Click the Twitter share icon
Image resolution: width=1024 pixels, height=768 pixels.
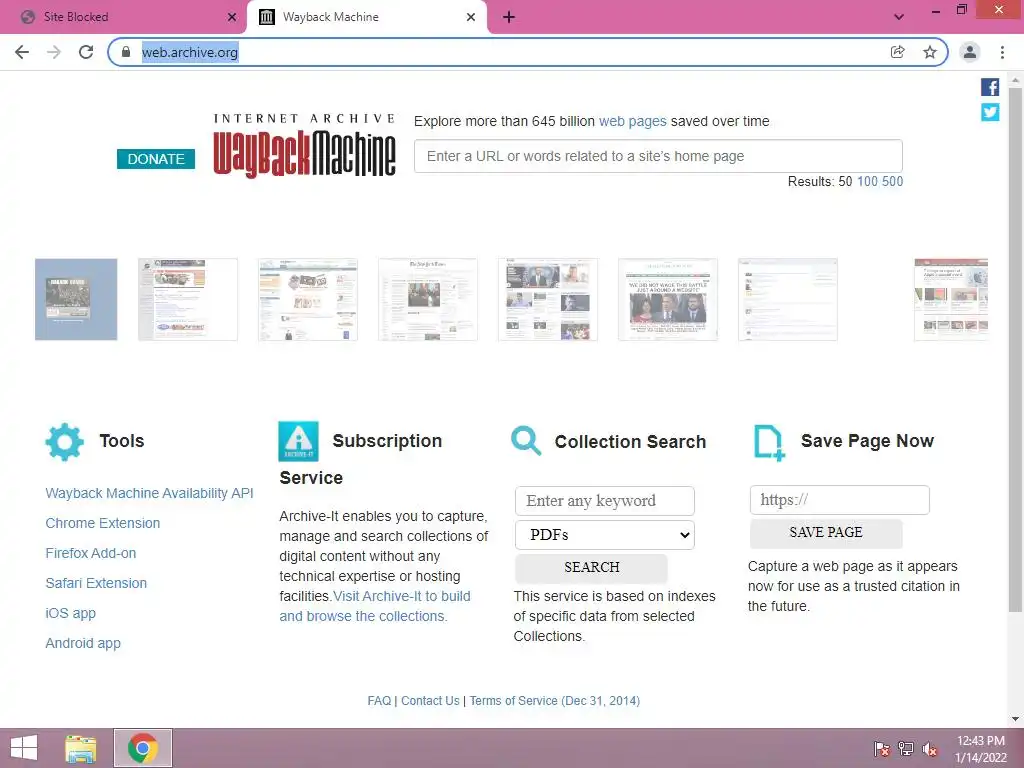990,112
